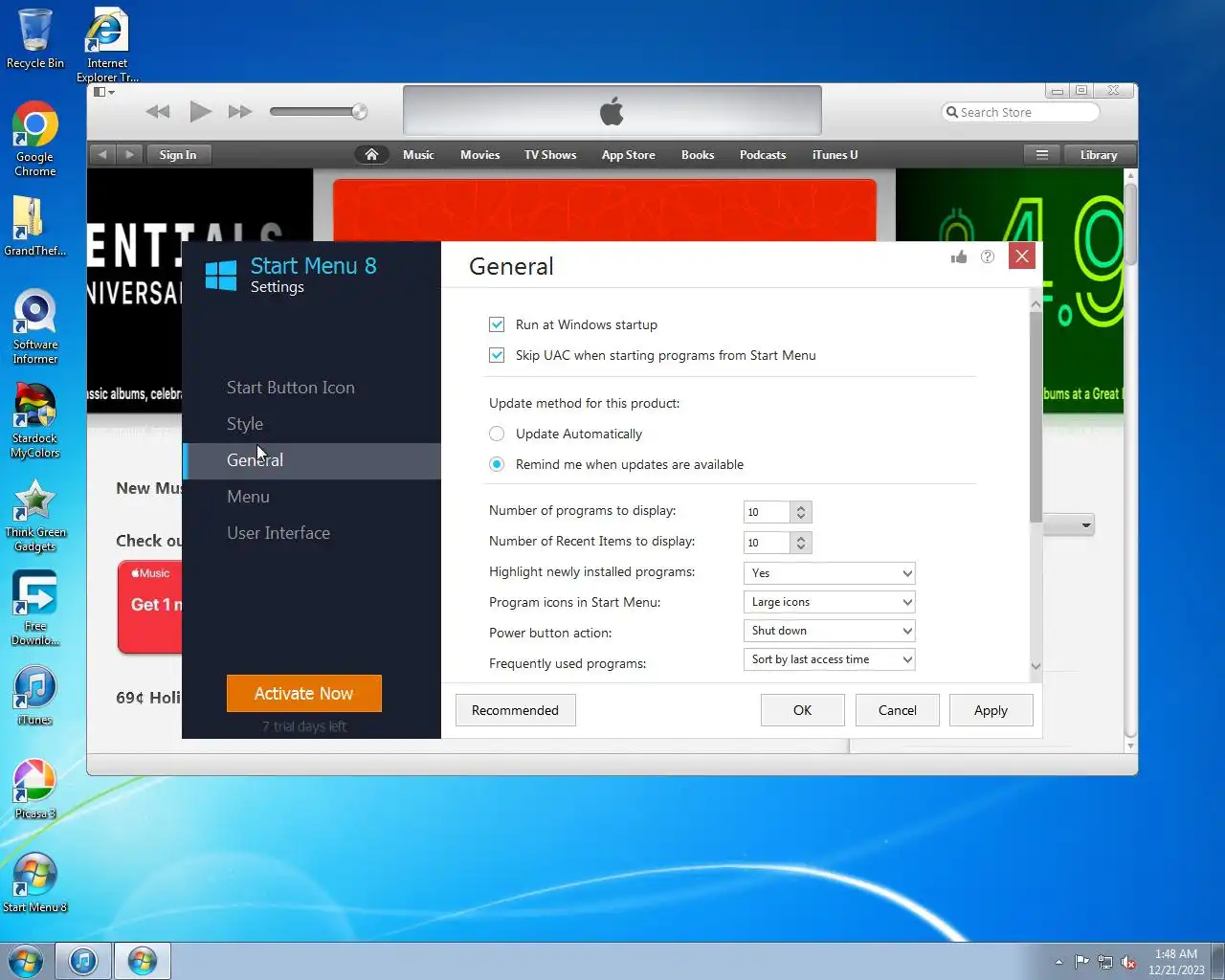1225x980 pixels.
Task: Decrease number of Recent Items to display
Action: pos(801,547)
